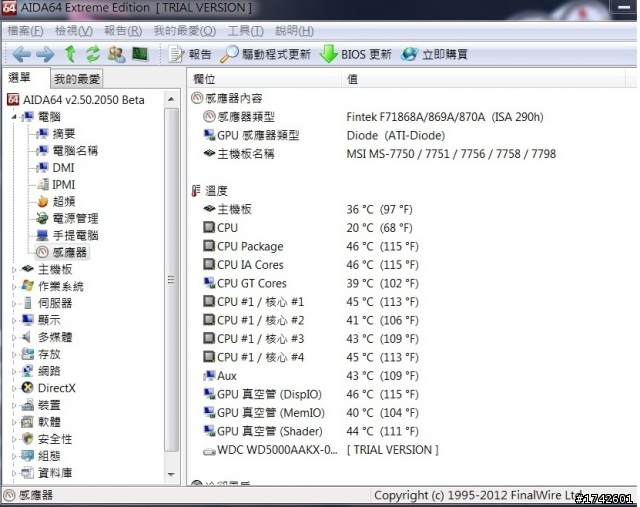Screen dimensions: 640x507
Task: Select GPU 真空管 (DispIO) row
Action: 311,394
